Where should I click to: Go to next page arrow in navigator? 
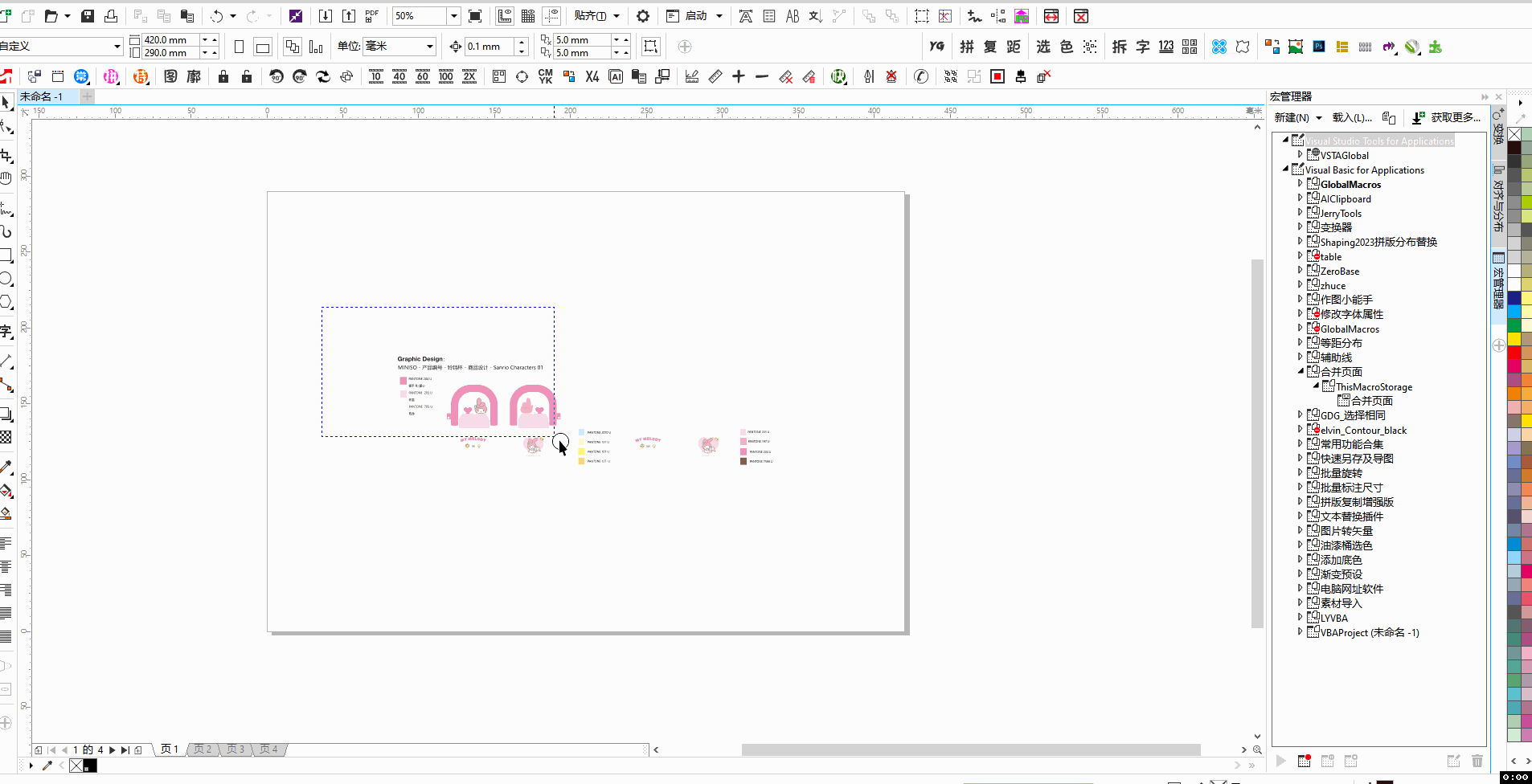pos(112,749)
